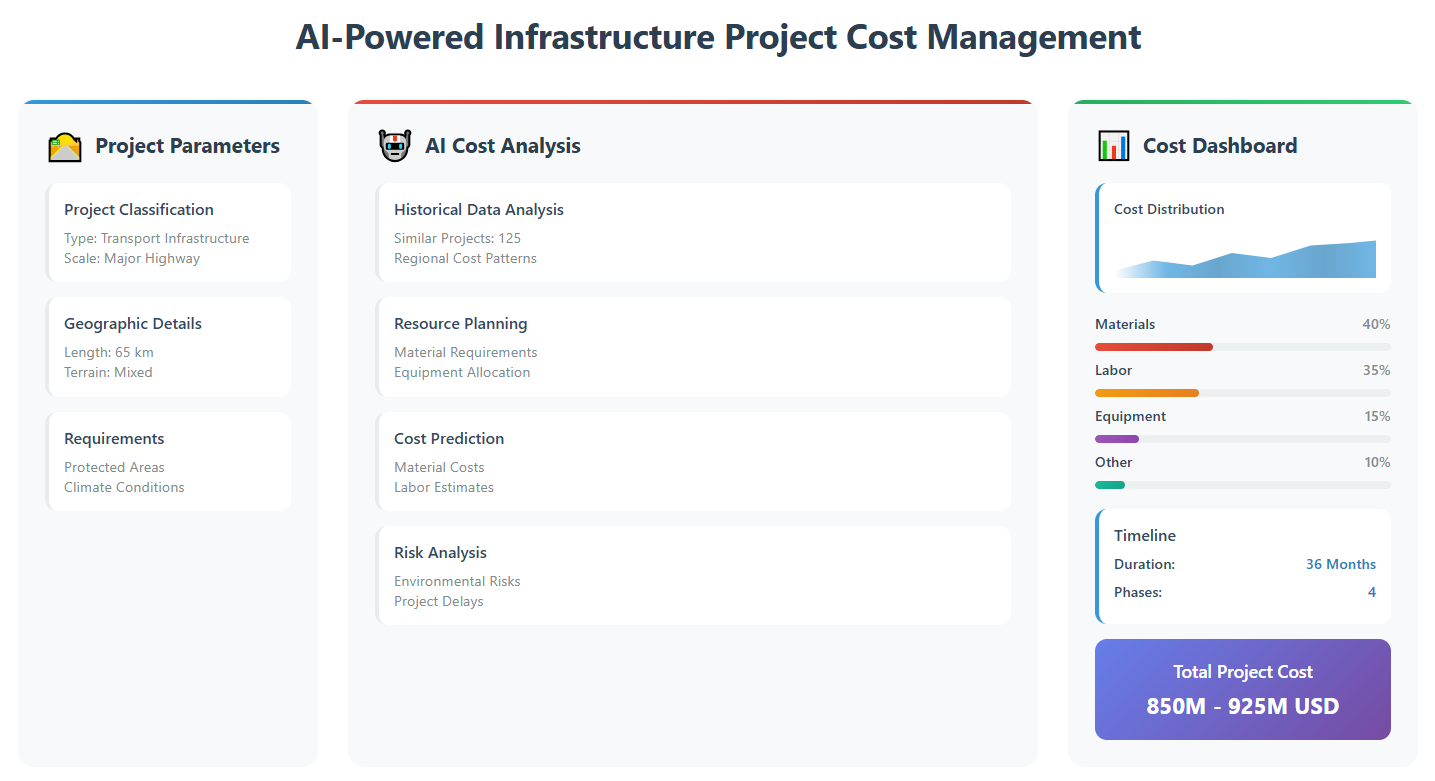Click 'Project Delays' text
1435x781 pixels.
438,601
